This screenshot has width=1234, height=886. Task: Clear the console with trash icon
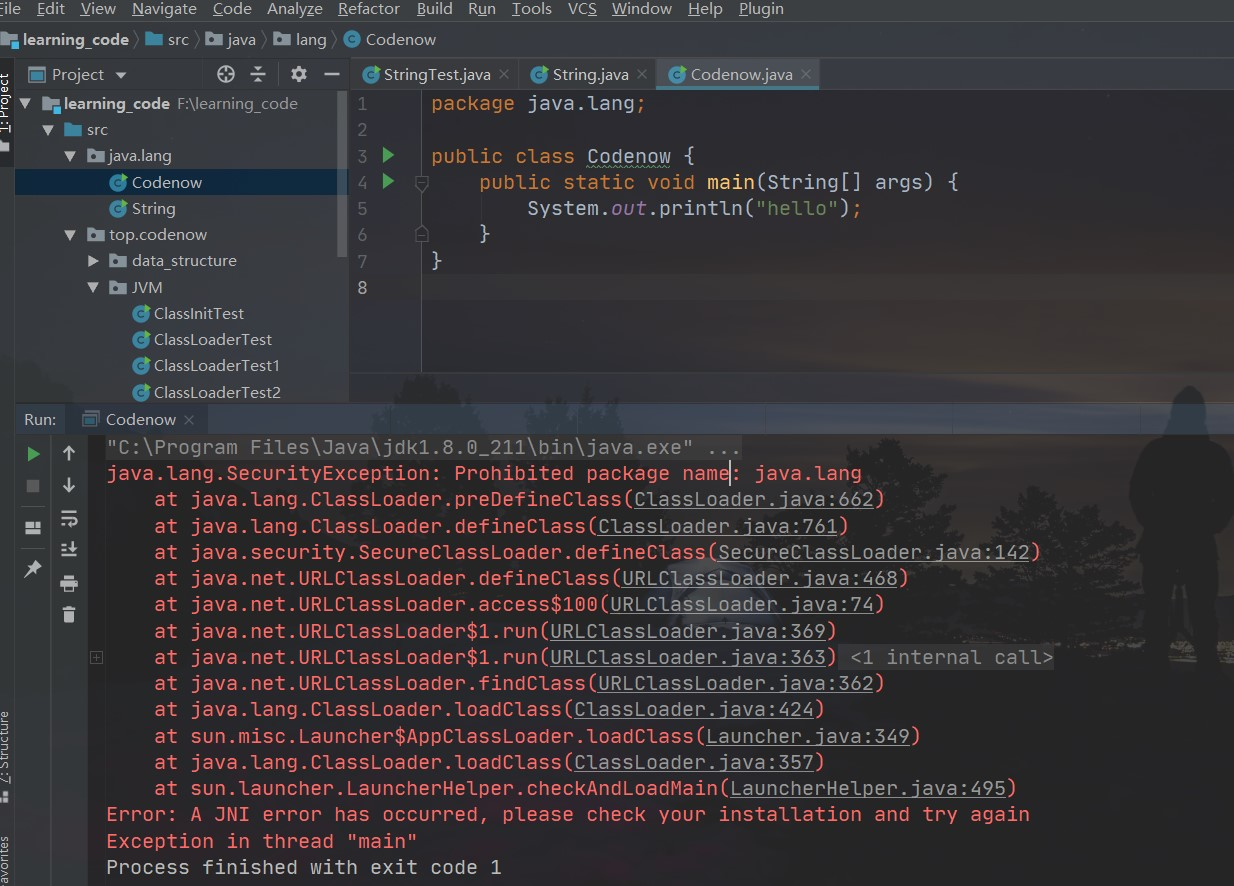69,614
